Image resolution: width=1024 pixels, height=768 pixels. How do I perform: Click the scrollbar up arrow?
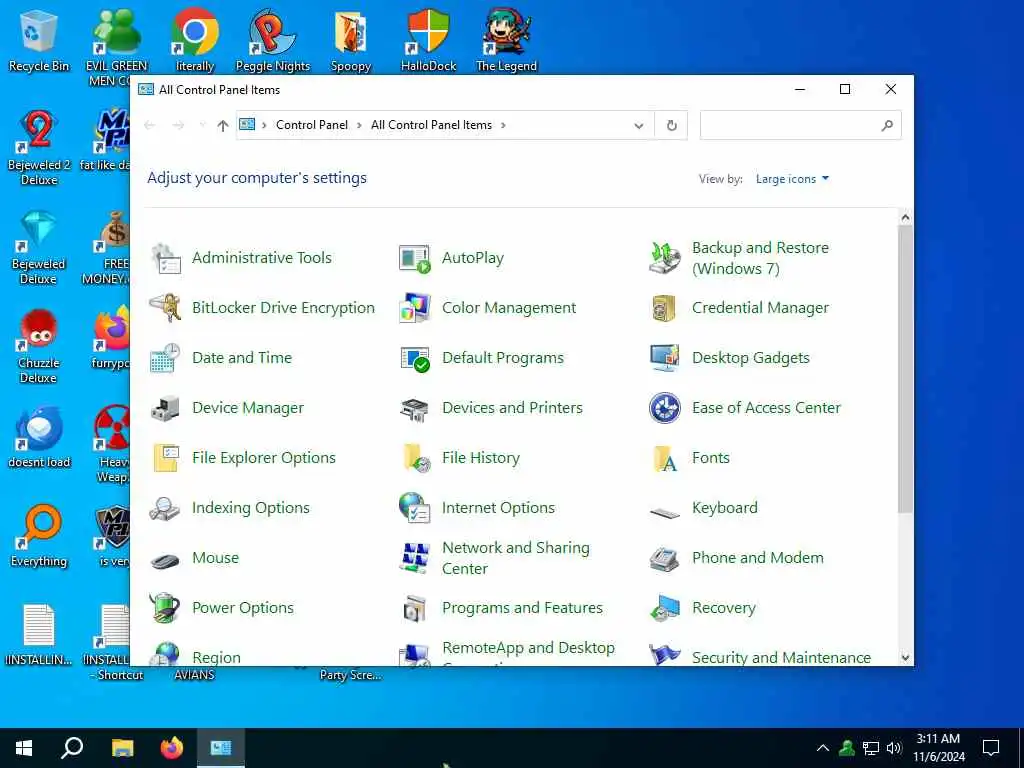coord(905,217)
